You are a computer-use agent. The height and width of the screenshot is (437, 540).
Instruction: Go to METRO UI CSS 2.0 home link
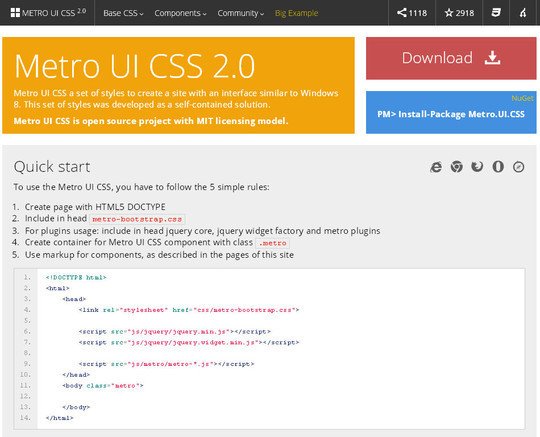click(x=48, y=13)
